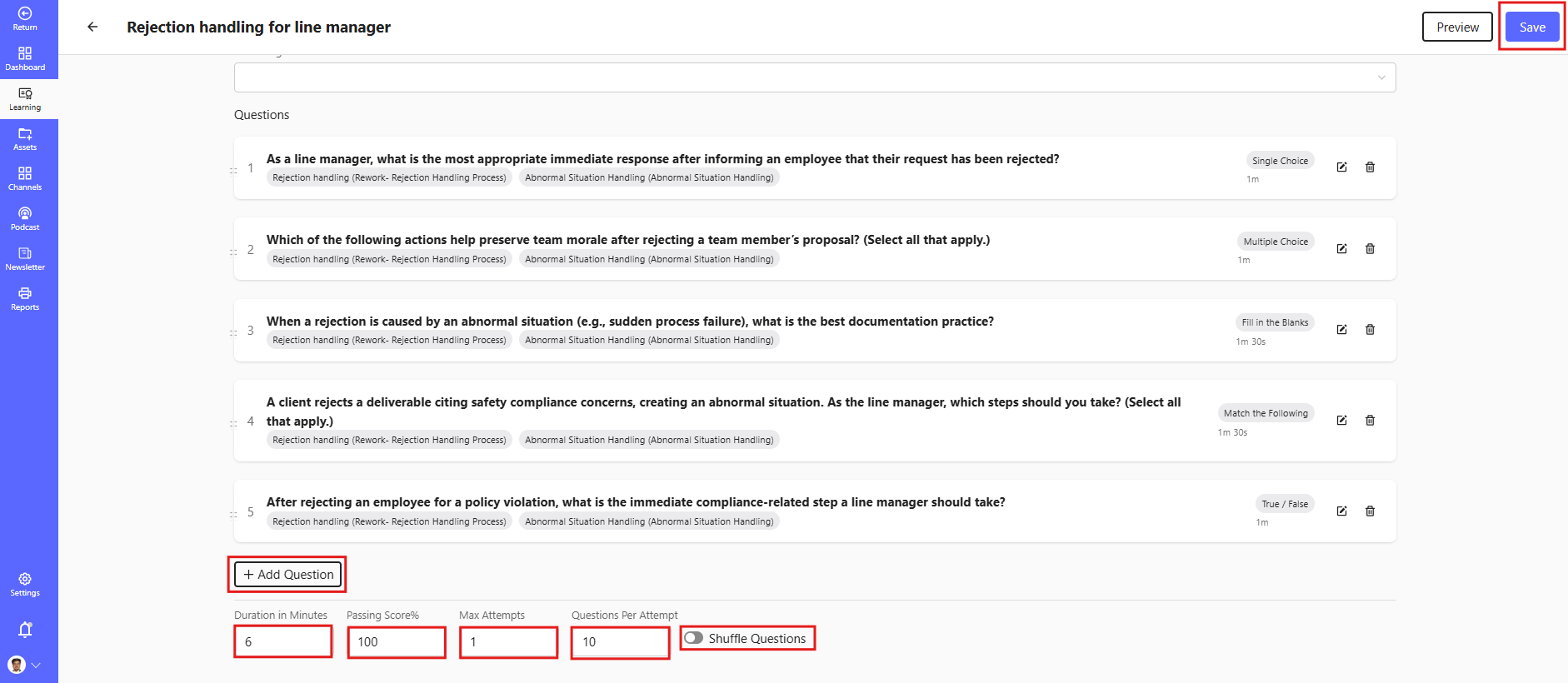Click the True / False tag
This screenshot has width=1568, height=683.
tap(1285, 504)
